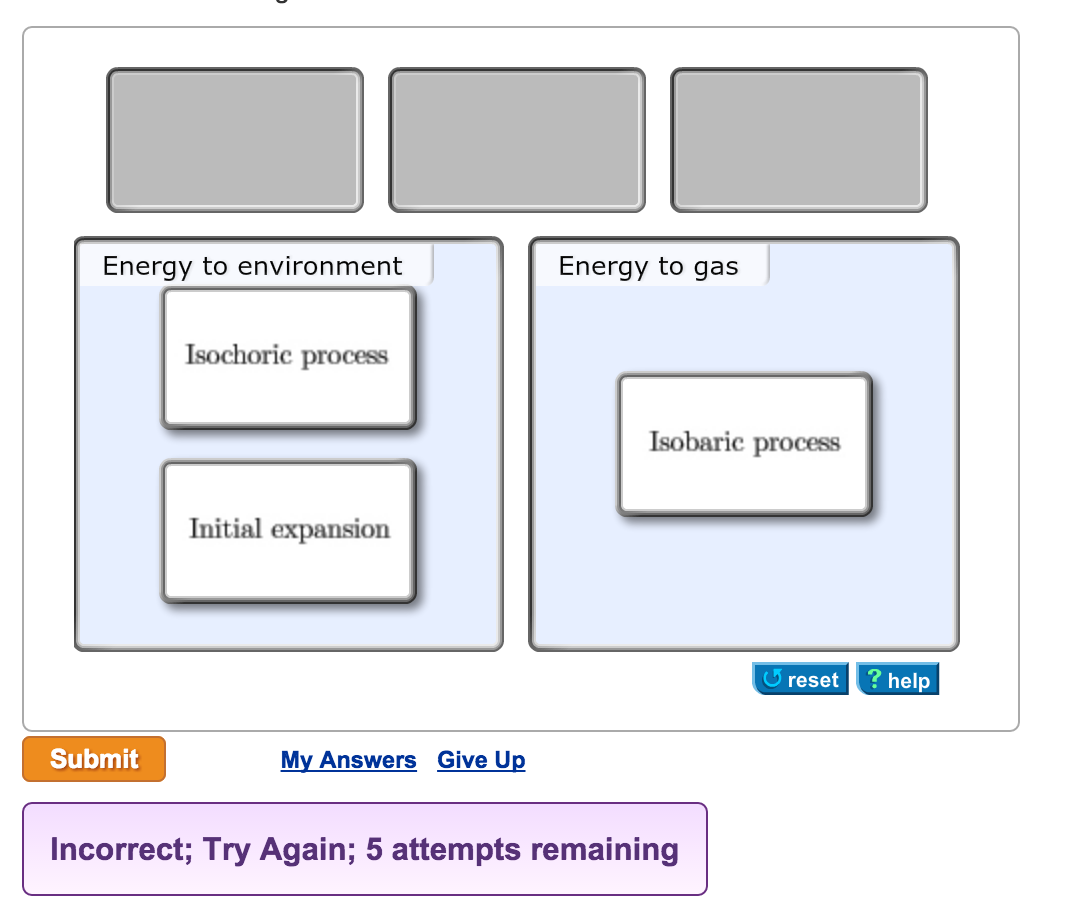The image size is (1066, 910).
Task: Click the middle empty gray slot
Action: pos(516,139)
